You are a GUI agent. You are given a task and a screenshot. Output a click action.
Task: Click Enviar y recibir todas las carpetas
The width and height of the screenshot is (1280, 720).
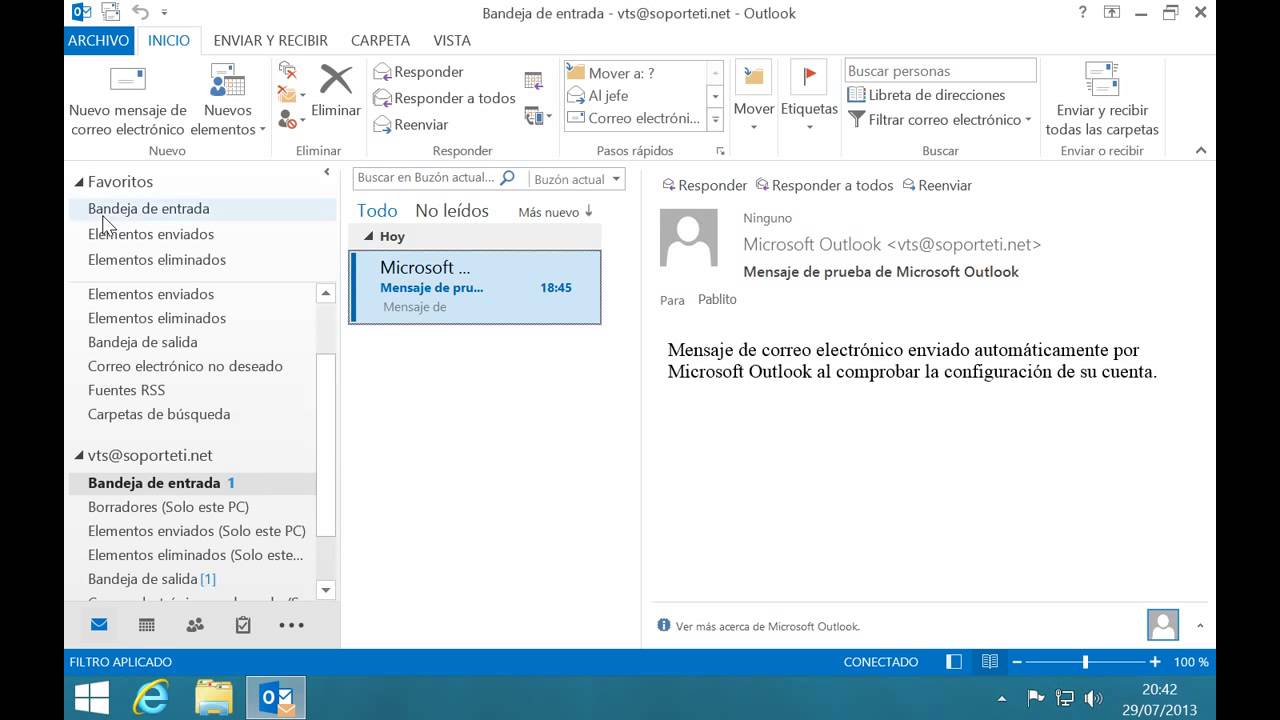[1102, 100]
